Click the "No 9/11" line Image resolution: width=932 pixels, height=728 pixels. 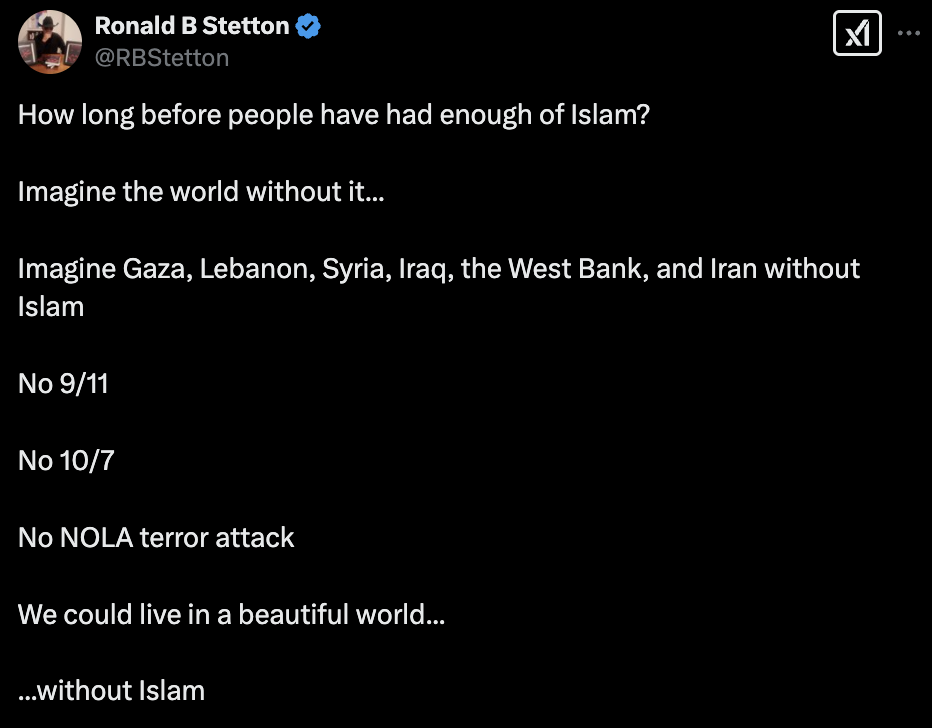click(x=63, y=383)
